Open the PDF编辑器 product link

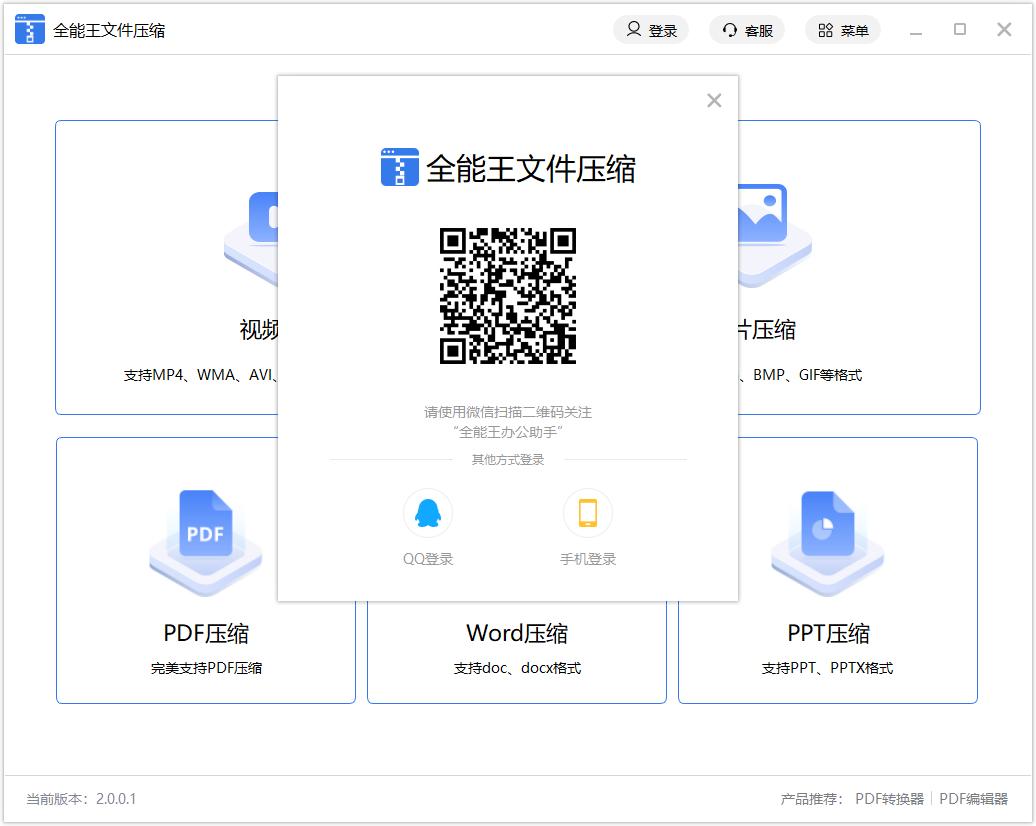pyautogui.click(x=973, y=799)
